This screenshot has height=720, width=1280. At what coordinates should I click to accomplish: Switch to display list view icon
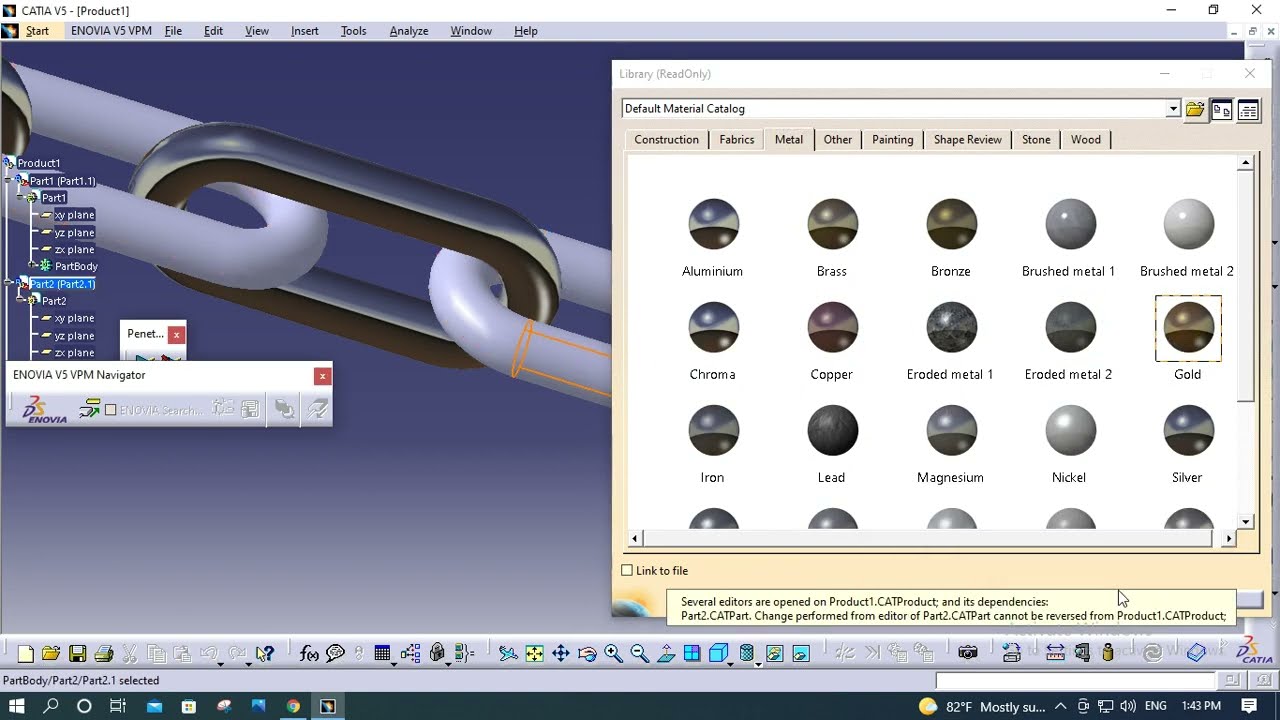[x=1248, y=110]
